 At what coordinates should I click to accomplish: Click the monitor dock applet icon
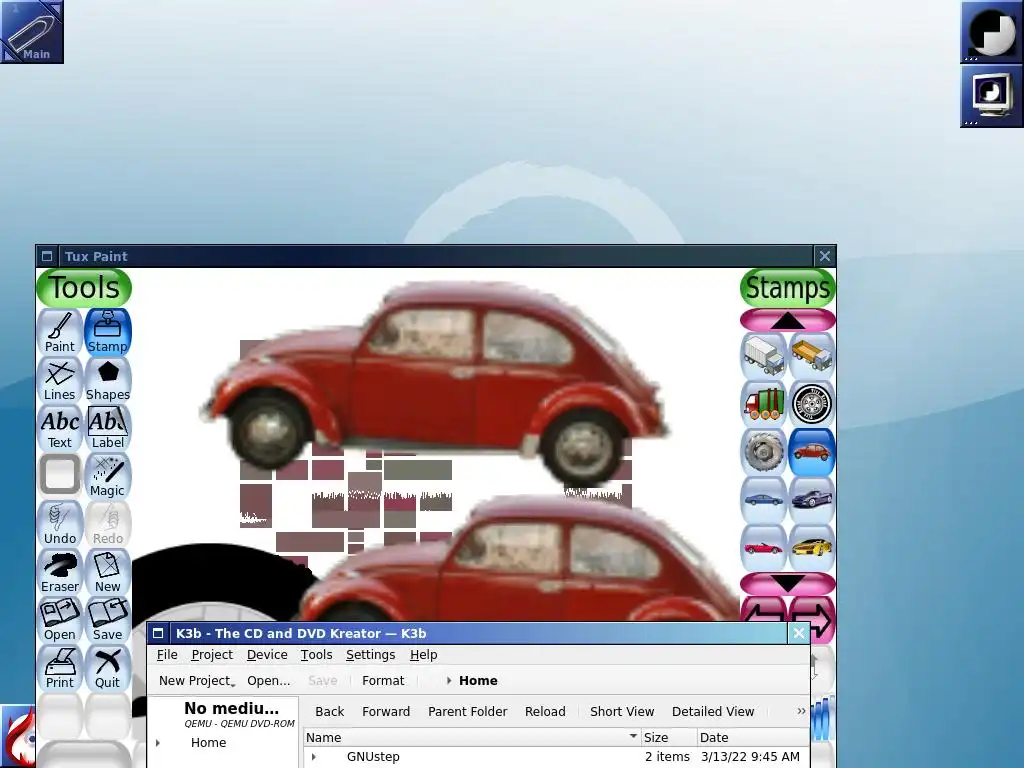[991, 96]
